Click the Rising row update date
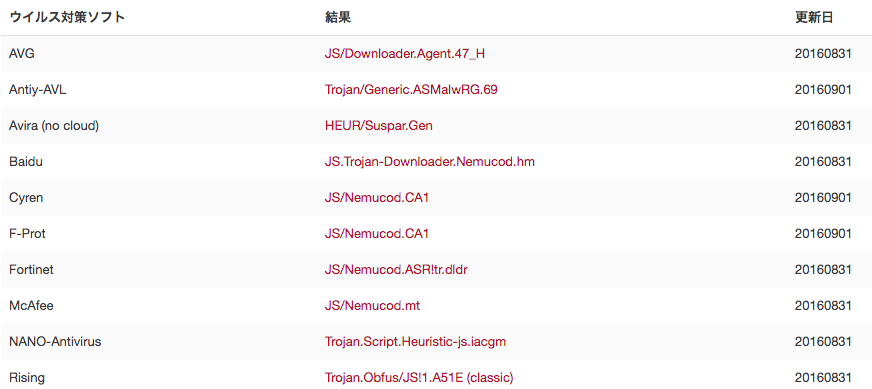The height and width of the screenshot is (389, 872). (x=823, y=378)
